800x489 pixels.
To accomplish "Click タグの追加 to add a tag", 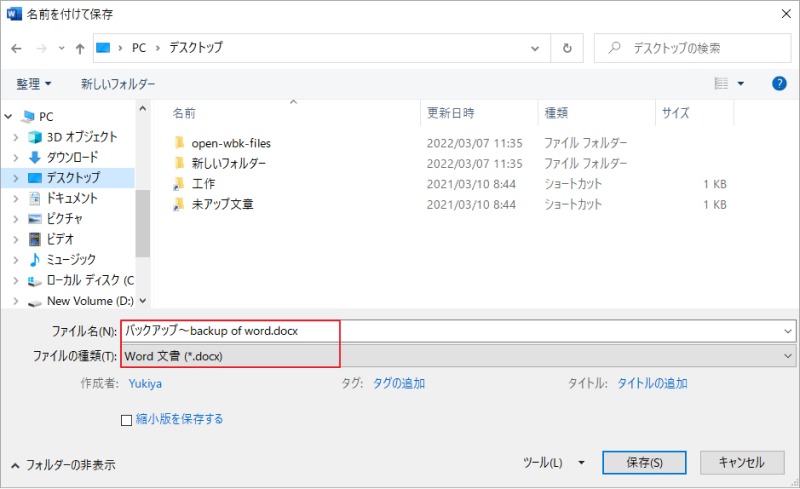I will 398,383.
